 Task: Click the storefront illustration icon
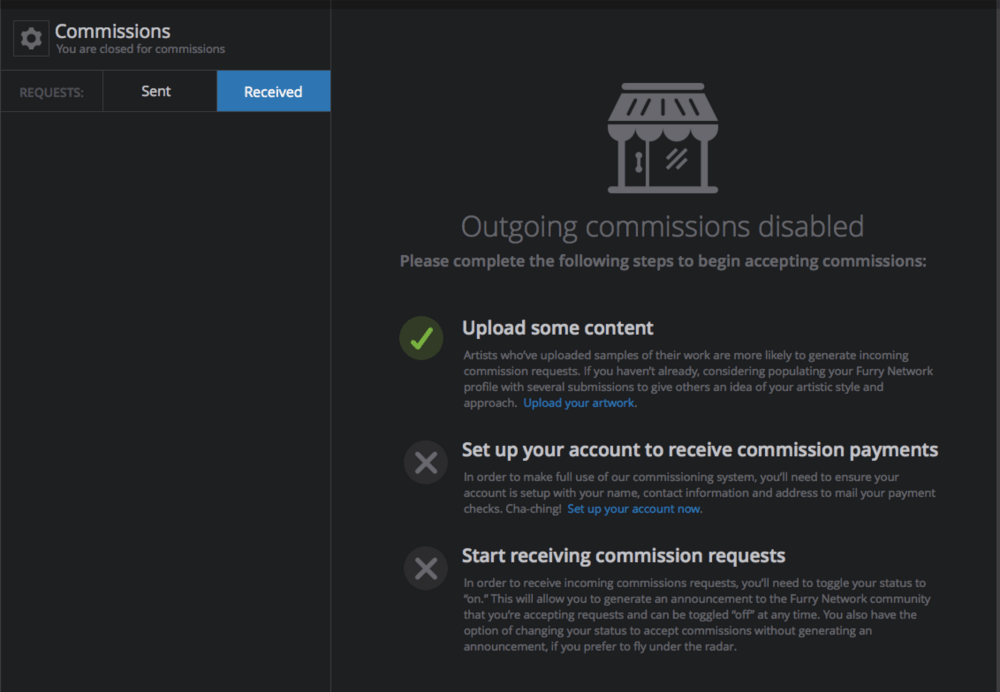point(663,138)
